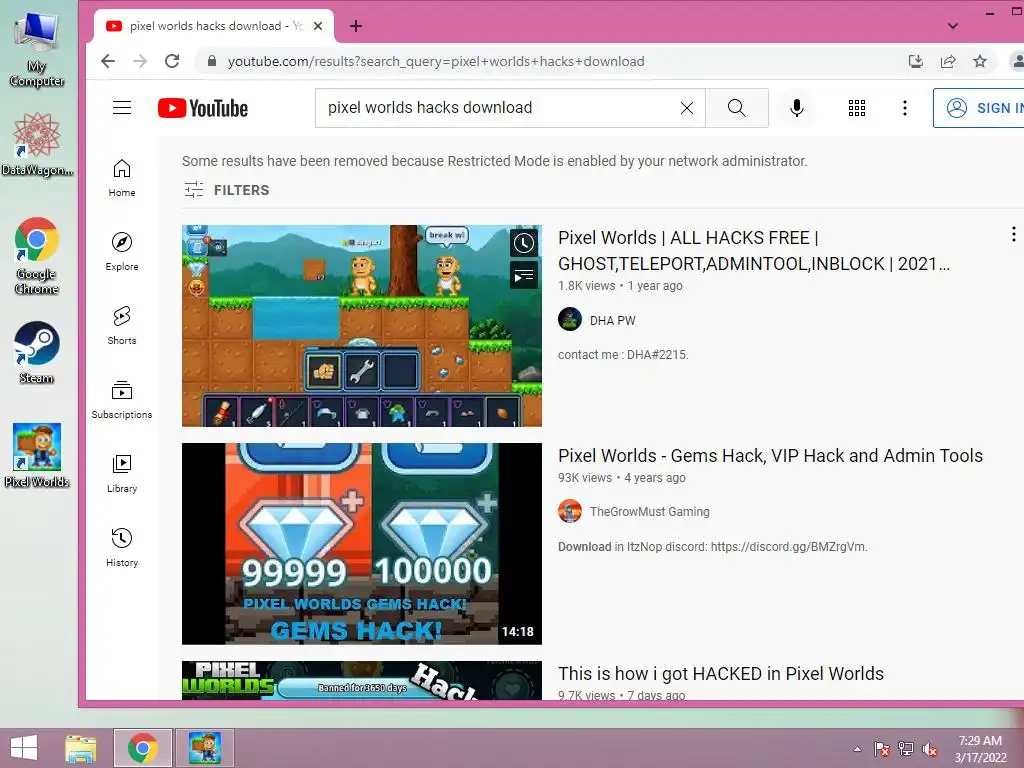Click the address bar URL
The height and width of the screenshot is (768, 1024).
point(436,61)
